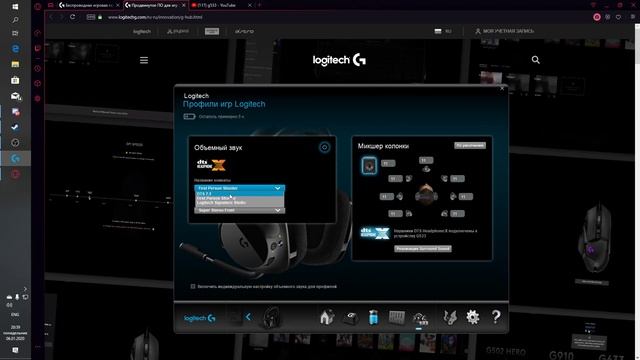This screenshot has width=640, height=360.
Task: Open the lighting effects icon
Action: [449, 317]
